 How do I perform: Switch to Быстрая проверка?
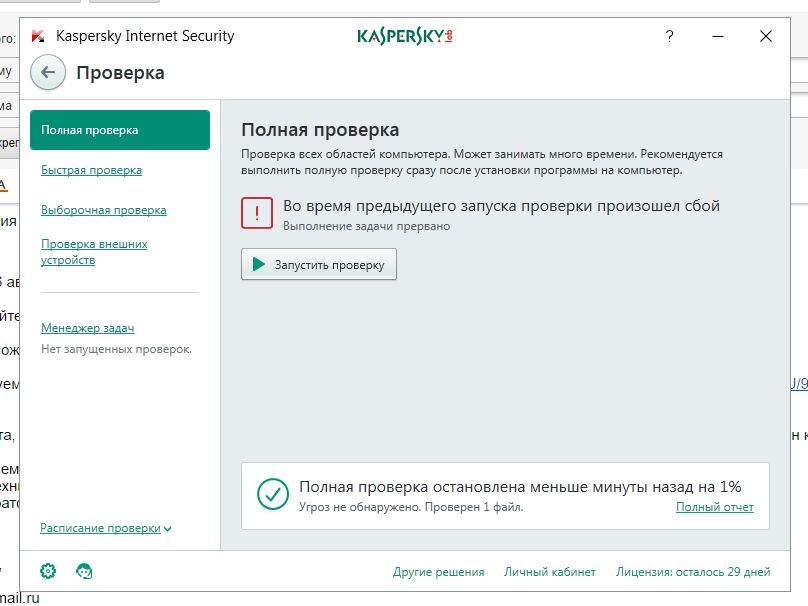[91, 170]
